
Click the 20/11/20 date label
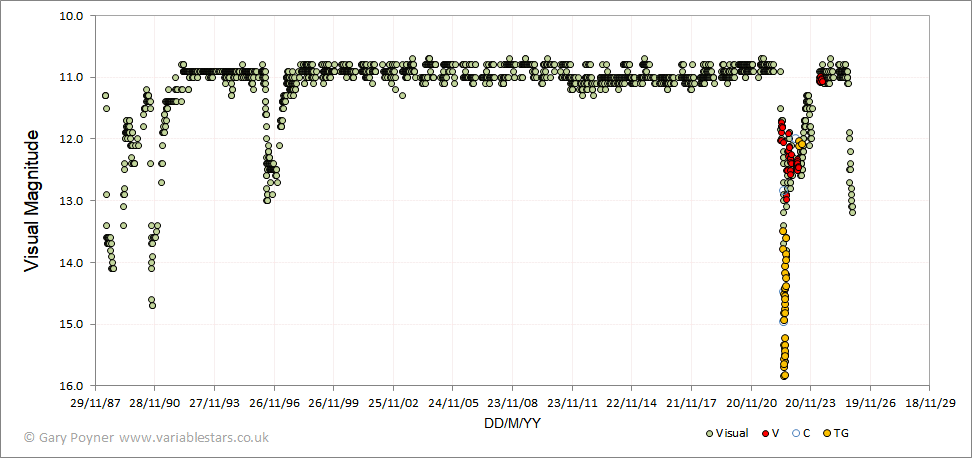[x=751, y=403]
